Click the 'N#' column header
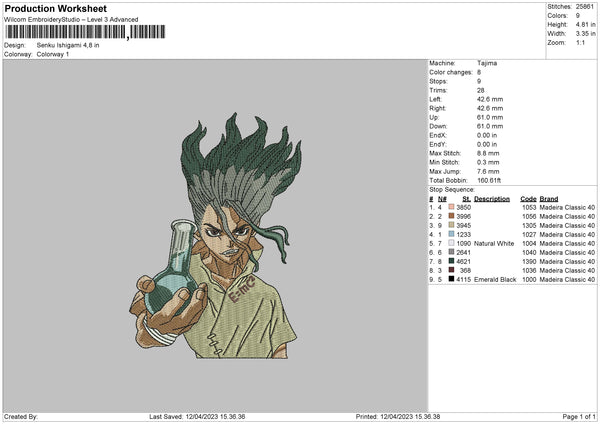This screenshot has width=600, height=424. [442, 199]
